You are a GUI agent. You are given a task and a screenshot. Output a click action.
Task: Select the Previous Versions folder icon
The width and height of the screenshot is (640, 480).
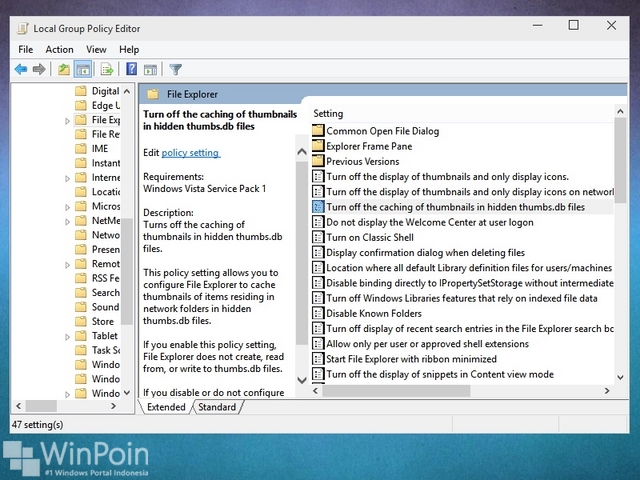[x=318, y=161]
